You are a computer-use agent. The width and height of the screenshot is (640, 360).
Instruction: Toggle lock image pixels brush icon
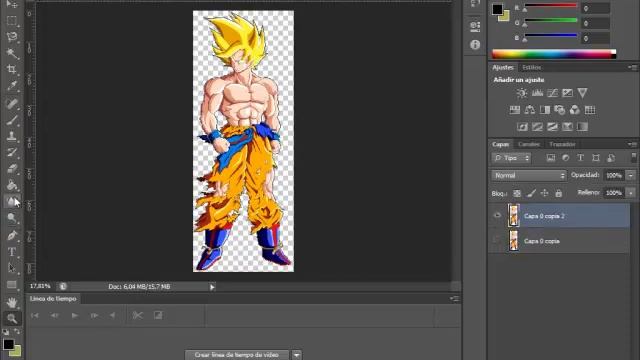pyautogui.click(x=531, y=193)
